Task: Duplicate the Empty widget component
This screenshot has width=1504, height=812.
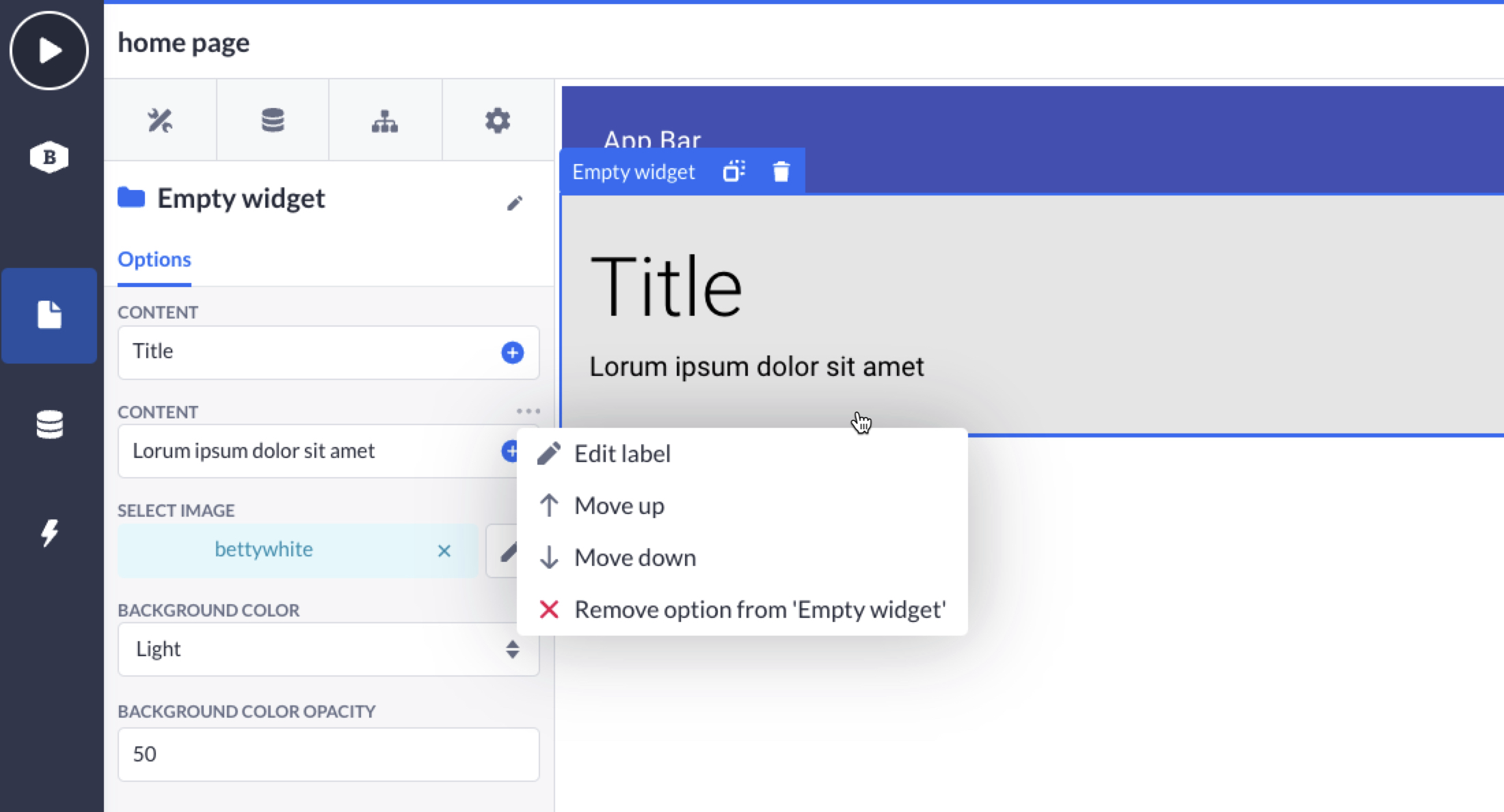Action: click(734, 172)
